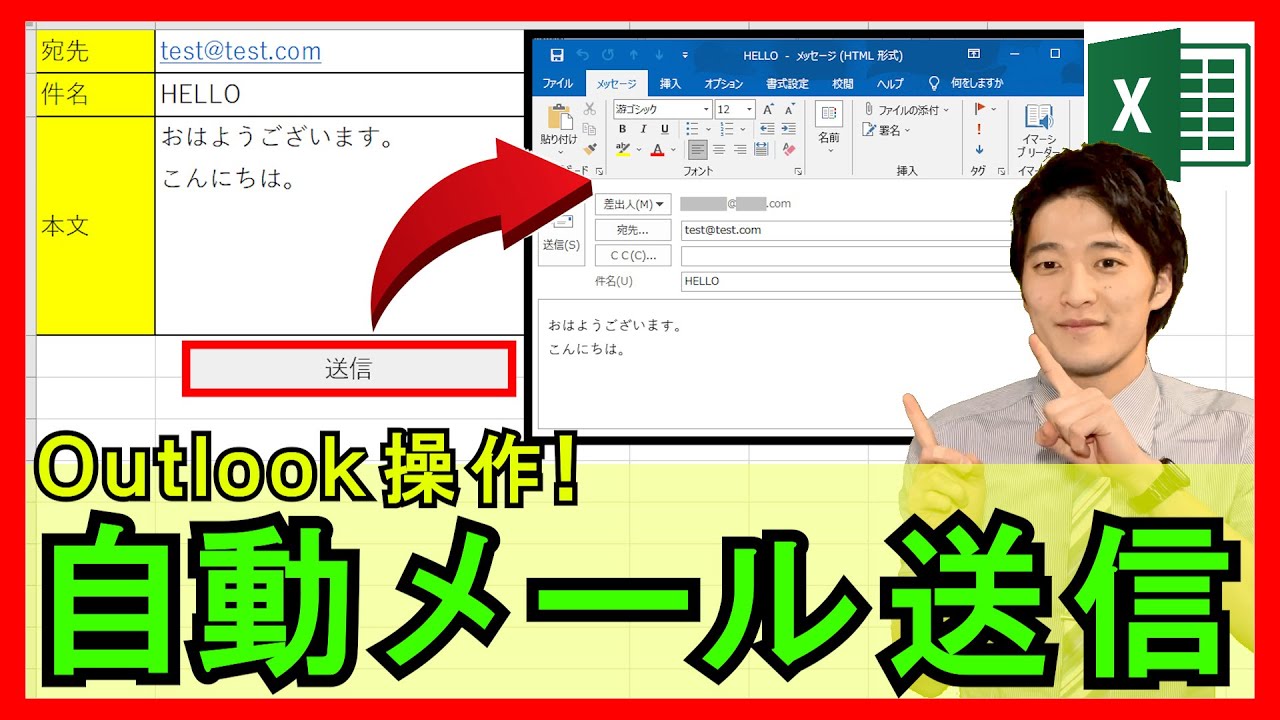Viewport: 1280px width, 720px height.
Task: Click the To field containing test@test.com
Action: (850, 230)
